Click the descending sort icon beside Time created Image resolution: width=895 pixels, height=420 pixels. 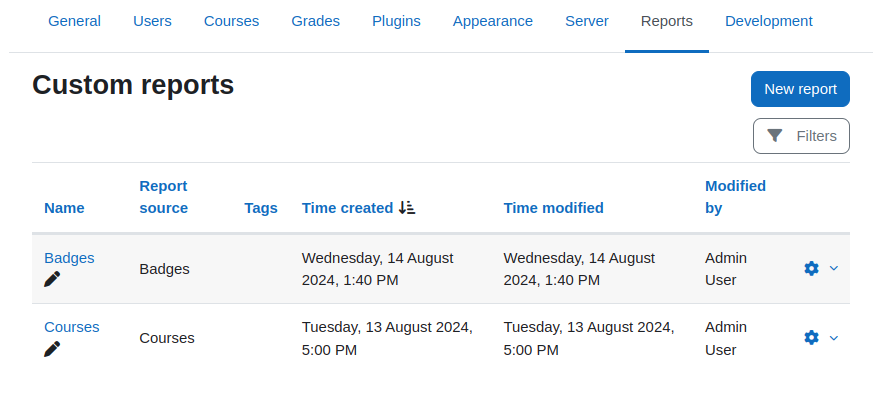pyautogui.click(x=407, y=208)
